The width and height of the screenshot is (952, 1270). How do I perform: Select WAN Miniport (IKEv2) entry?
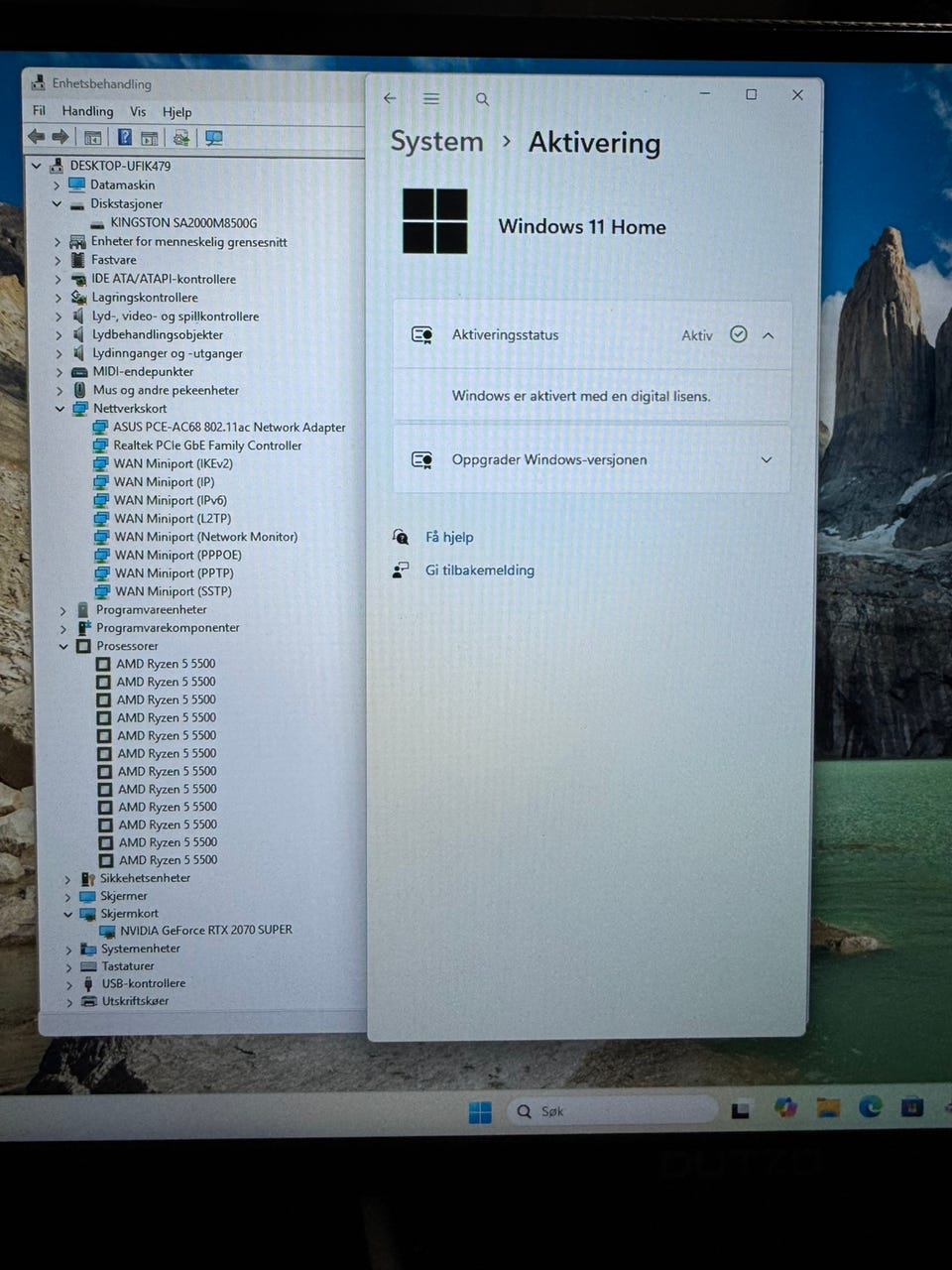point(174,463)
